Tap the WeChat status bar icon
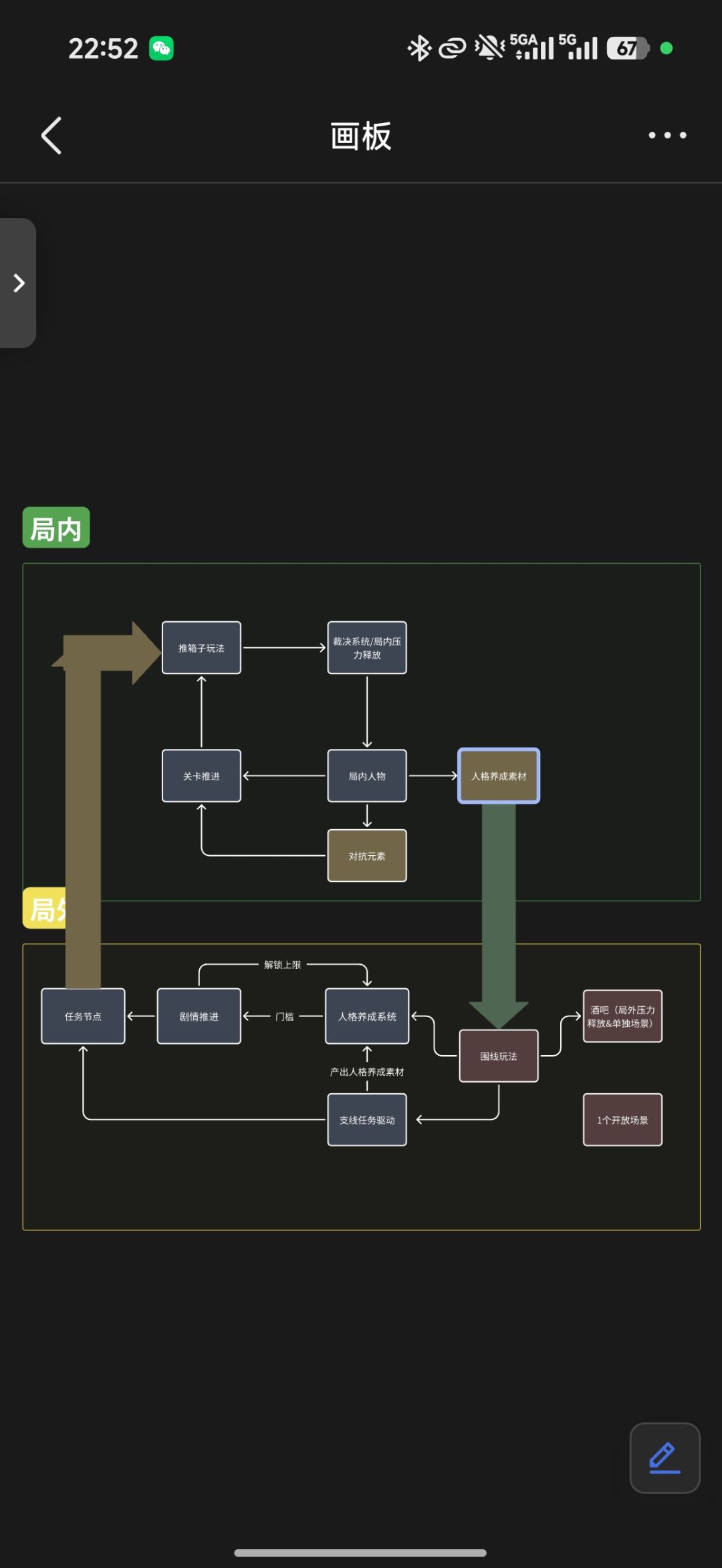 click(161, 48)
